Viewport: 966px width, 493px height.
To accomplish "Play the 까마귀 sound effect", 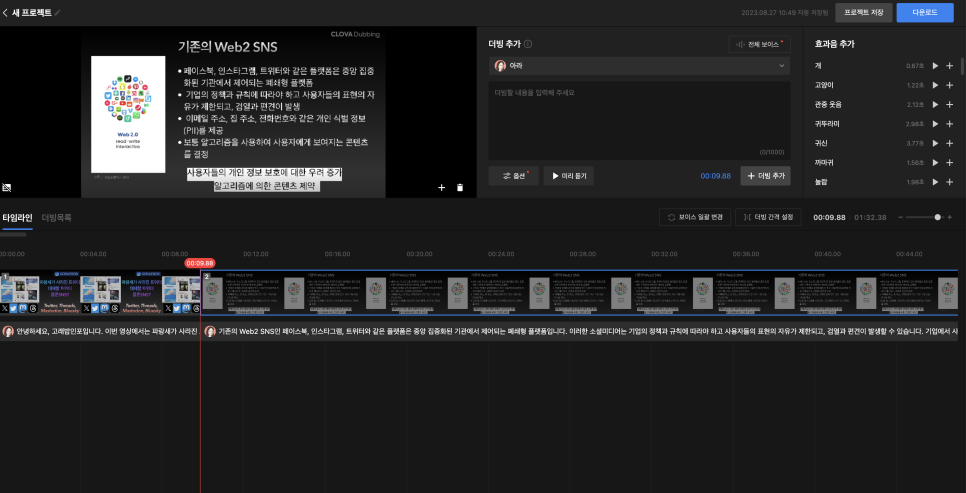I will (x=935, y=163).
